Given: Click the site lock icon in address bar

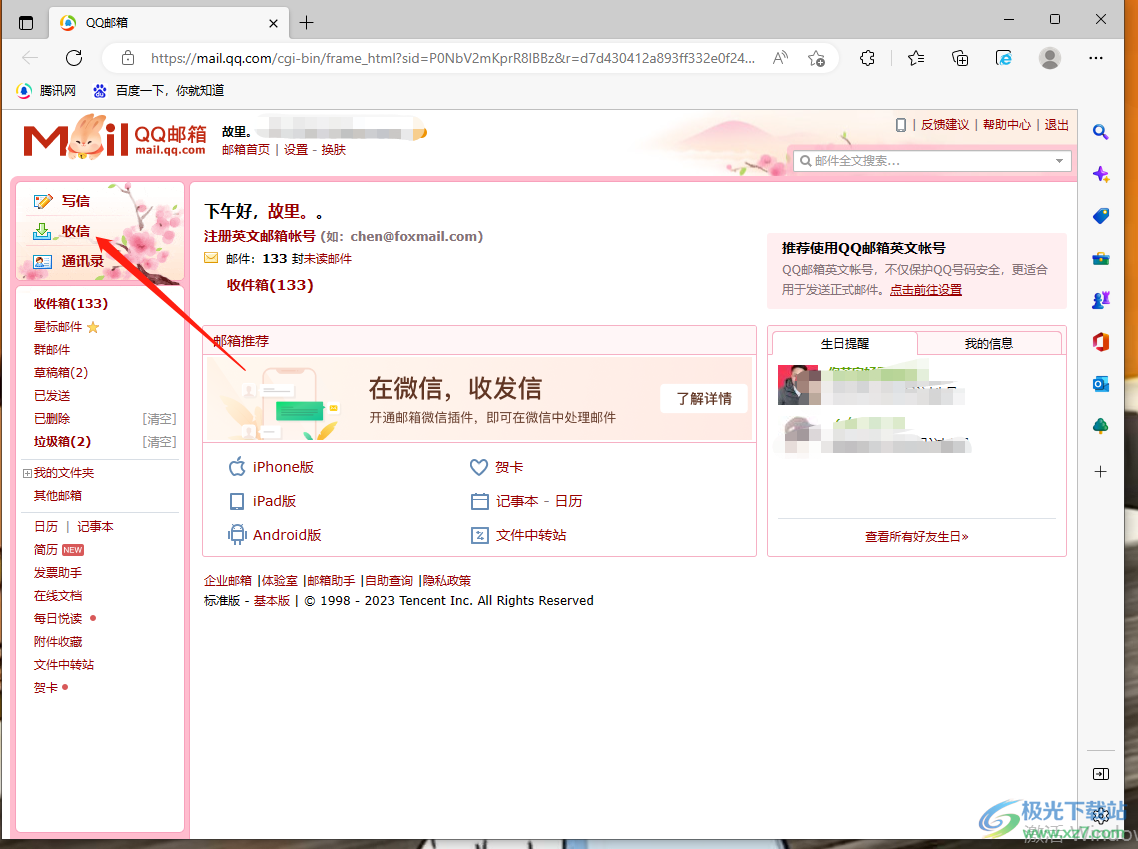Looking at the screenshot, I should (128, 58).
